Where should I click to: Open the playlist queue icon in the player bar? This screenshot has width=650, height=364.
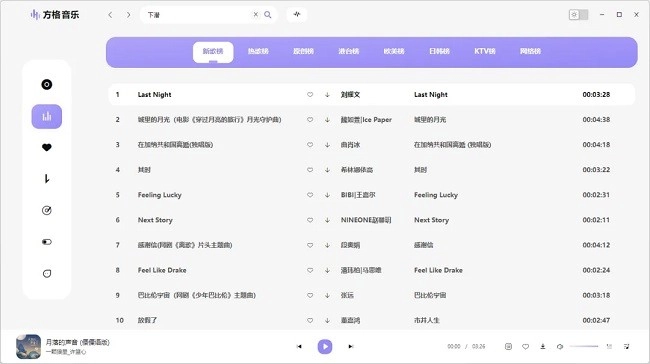(626, 347)
